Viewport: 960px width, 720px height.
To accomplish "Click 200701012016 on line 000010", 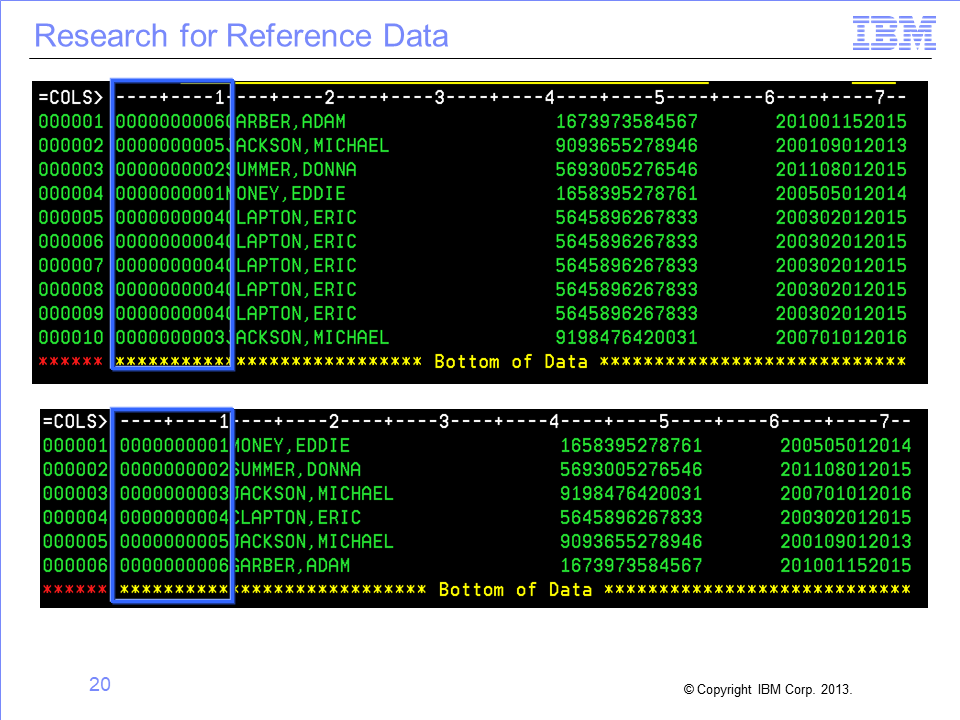I will (841, 337).
